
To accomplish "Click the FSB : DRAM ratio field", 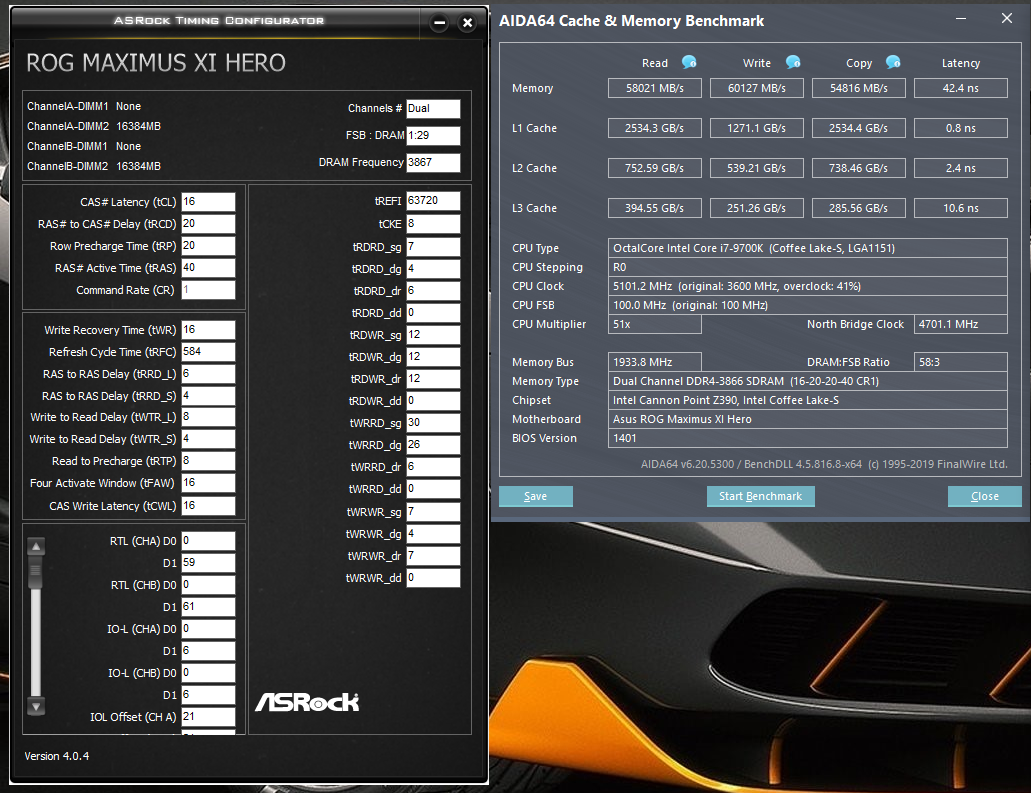I will (x=433, y=135).
